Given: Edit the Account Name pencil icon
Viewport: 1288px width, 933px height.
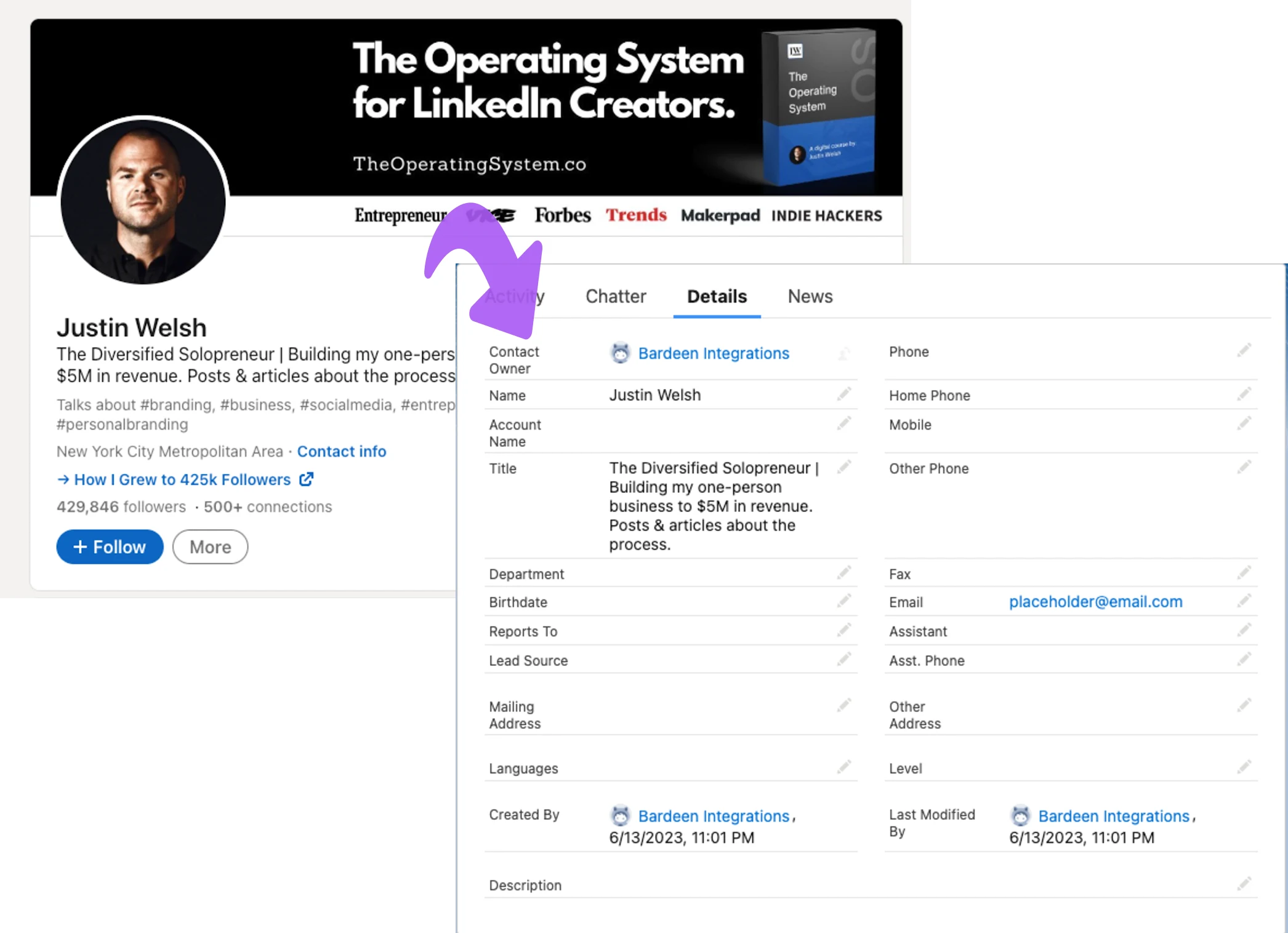Looking at the screenshot, I should tap(843, 423).
